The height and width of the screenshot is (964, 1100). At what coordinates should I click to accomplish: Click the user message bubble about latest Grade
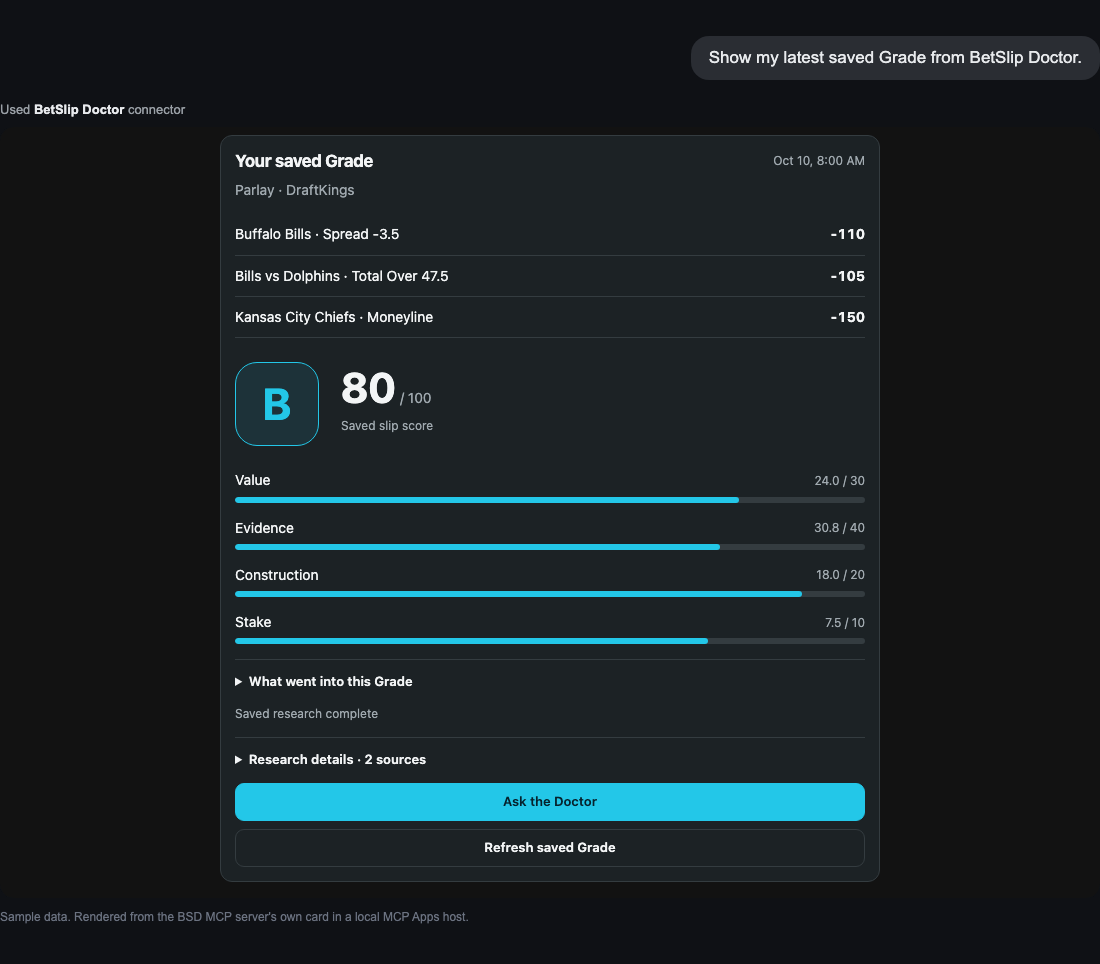894,58
